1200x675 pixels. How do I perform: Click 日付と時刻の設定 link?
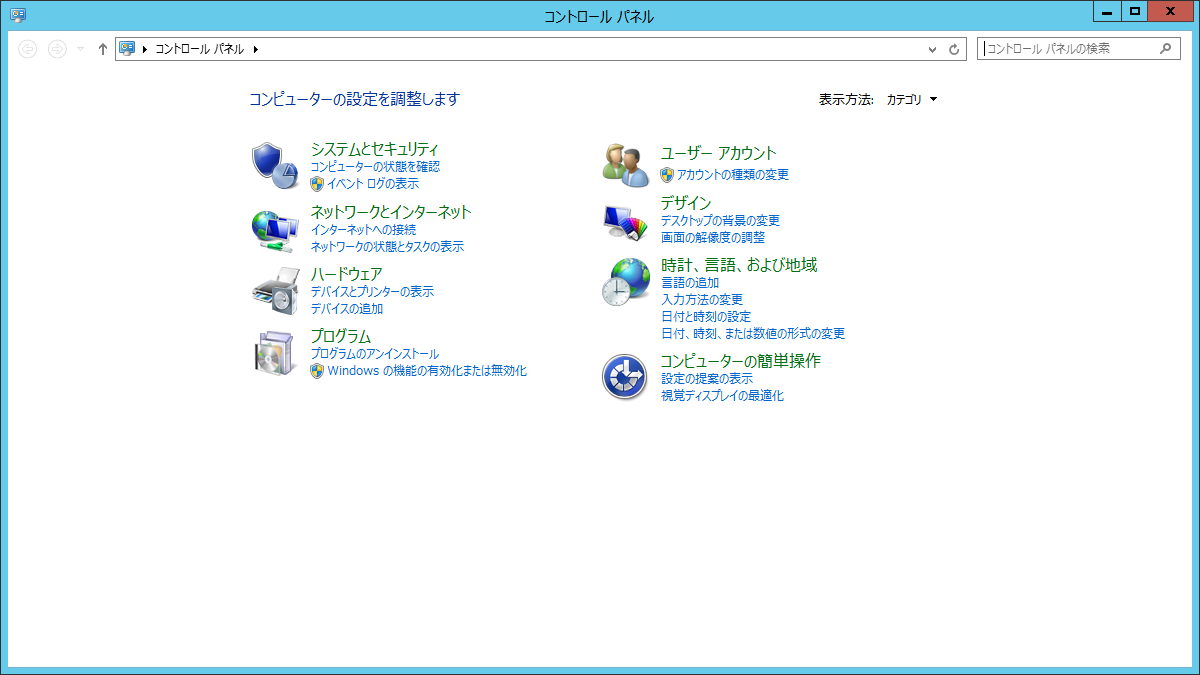[706, 317]
